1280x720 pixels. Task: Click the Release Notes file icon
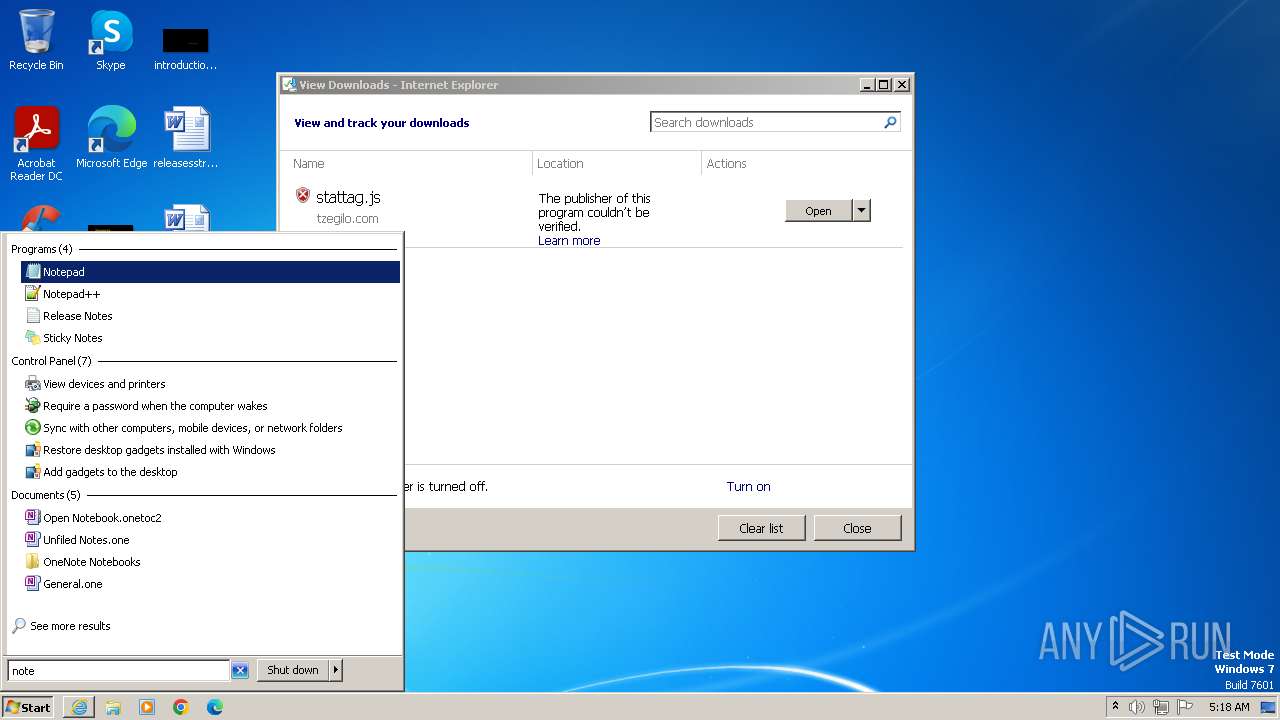[33, 316]
